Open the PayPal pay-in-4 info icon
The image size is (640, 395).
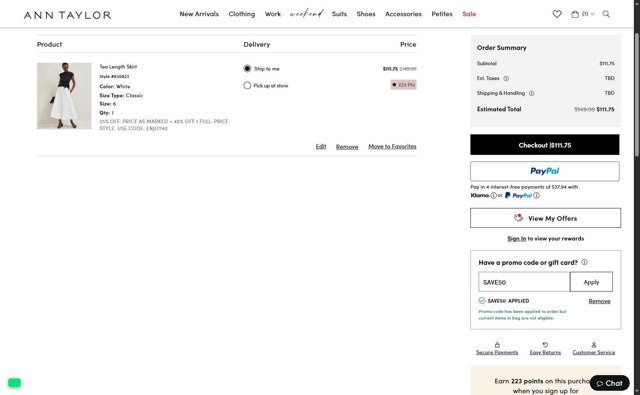click(536, 195)
